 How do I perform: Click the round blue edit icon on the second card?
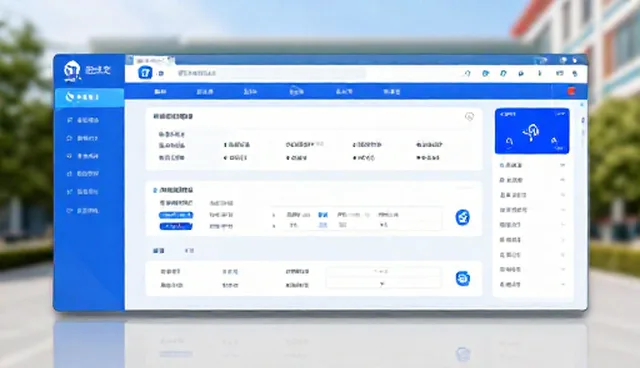coord(462,217)
